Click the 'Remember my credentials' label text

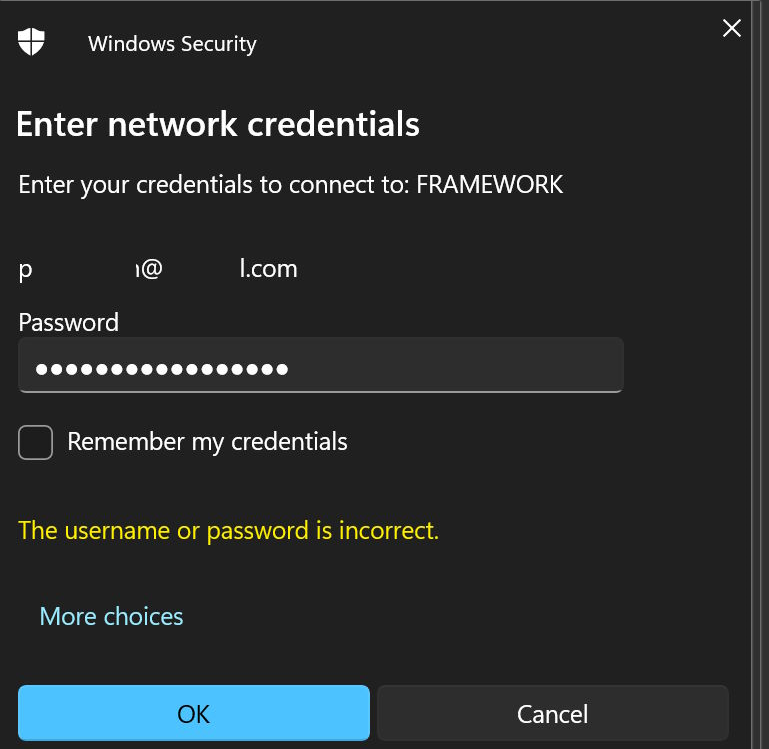tap(207, 442)
